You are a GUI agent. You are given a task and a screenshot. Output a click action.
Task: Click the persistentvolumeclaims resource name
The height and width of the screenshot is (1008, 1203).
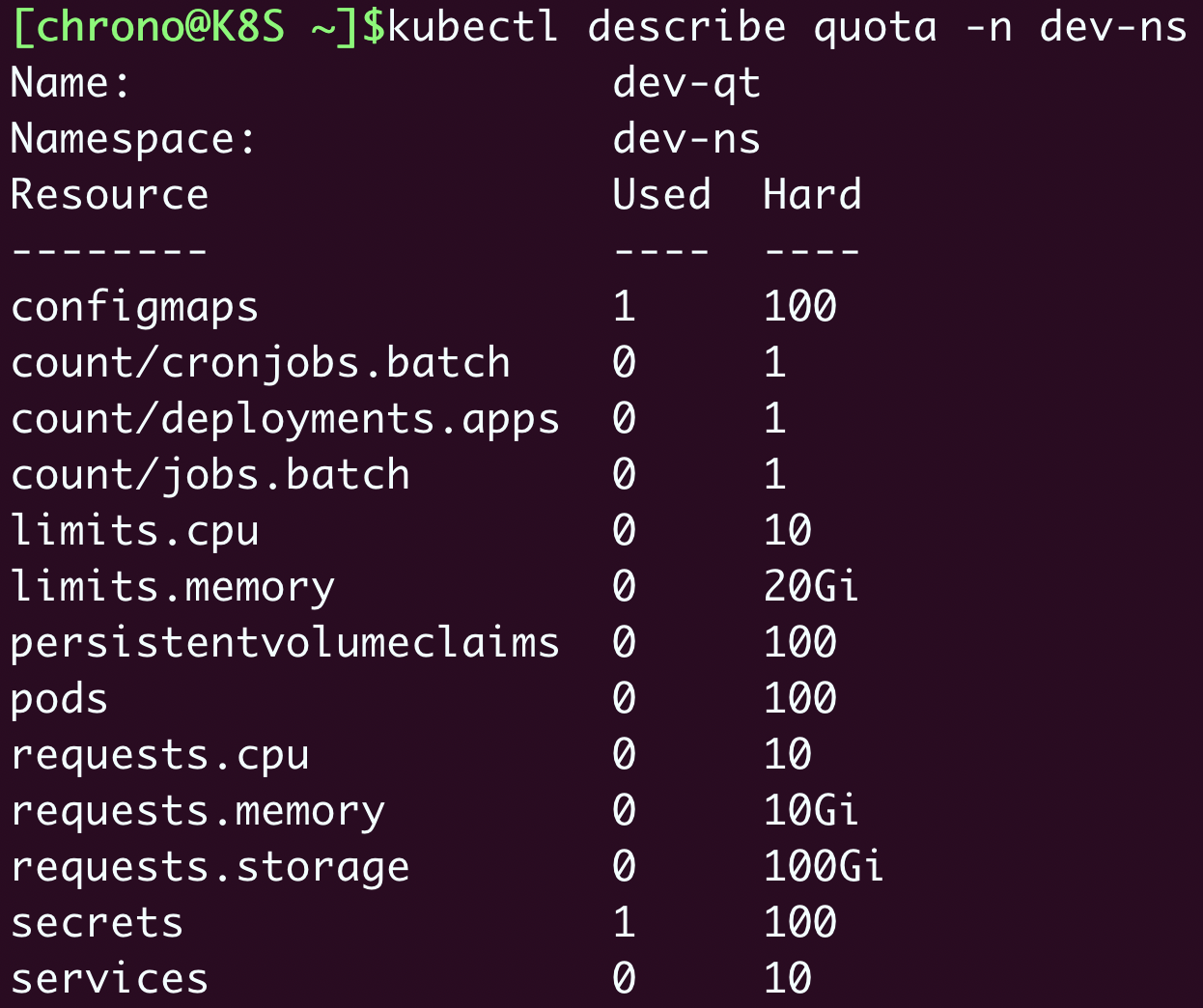point(285,643)
